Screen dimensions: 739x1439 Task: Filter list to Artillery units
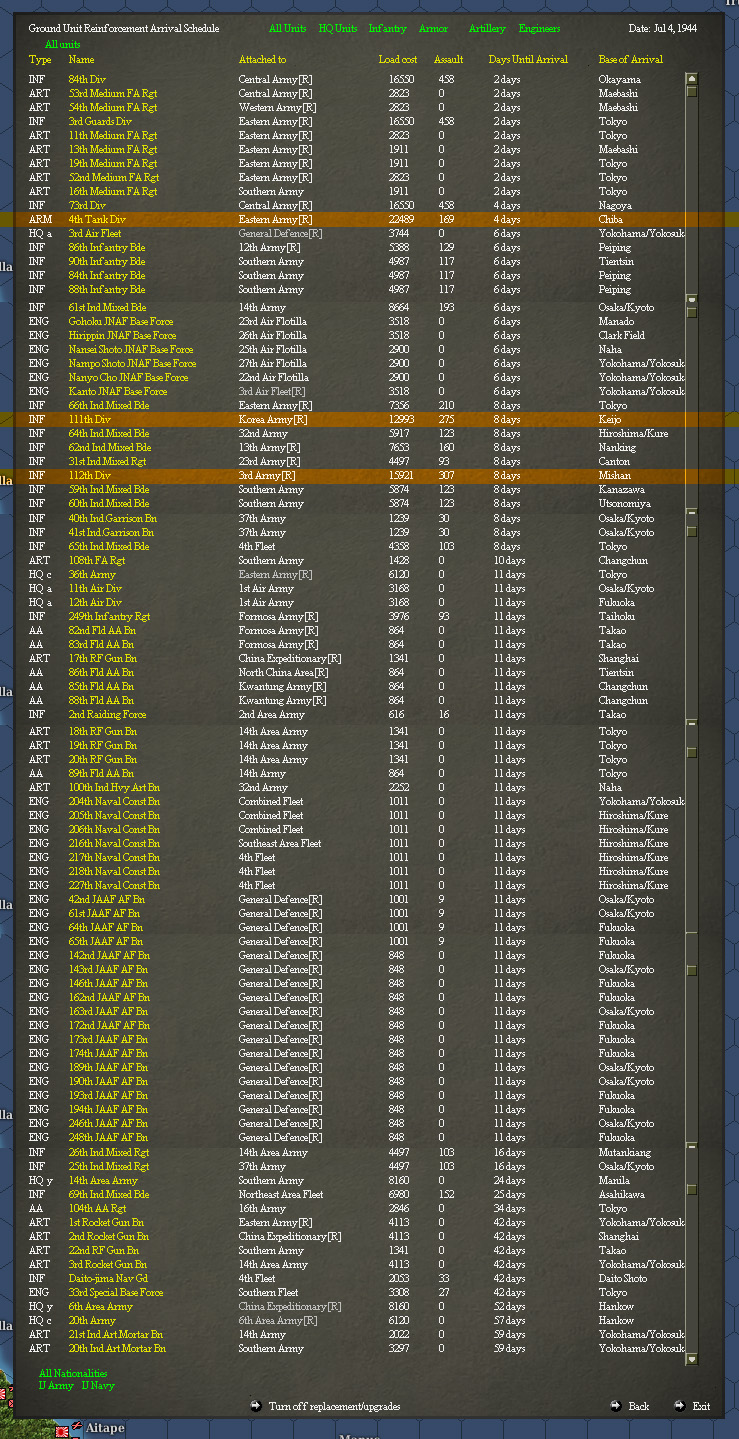coord(487,29)
